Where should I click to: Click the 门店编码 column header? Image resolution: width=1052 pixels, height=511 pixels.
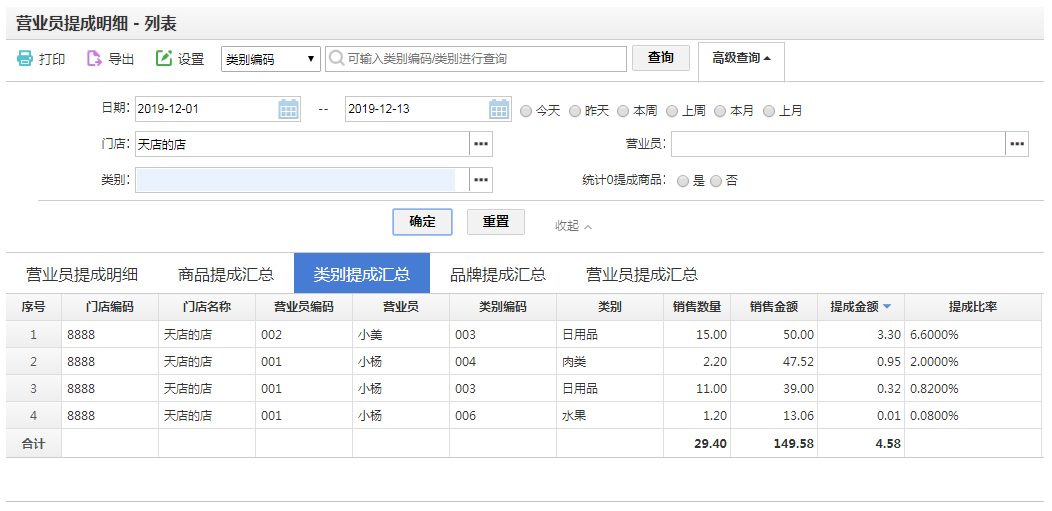click(x=110, y=307)
